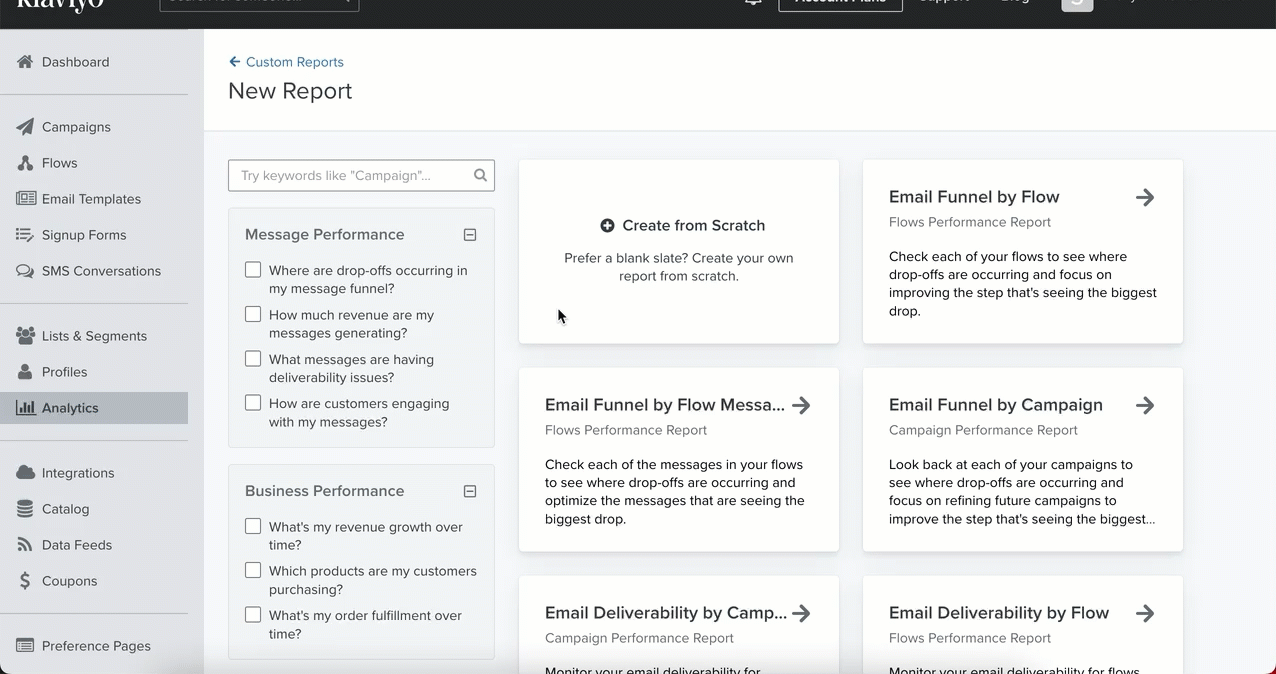Viewport: 1276px width, 674px height.
Task: Click the report keyword search field
Action: (350, 175)
